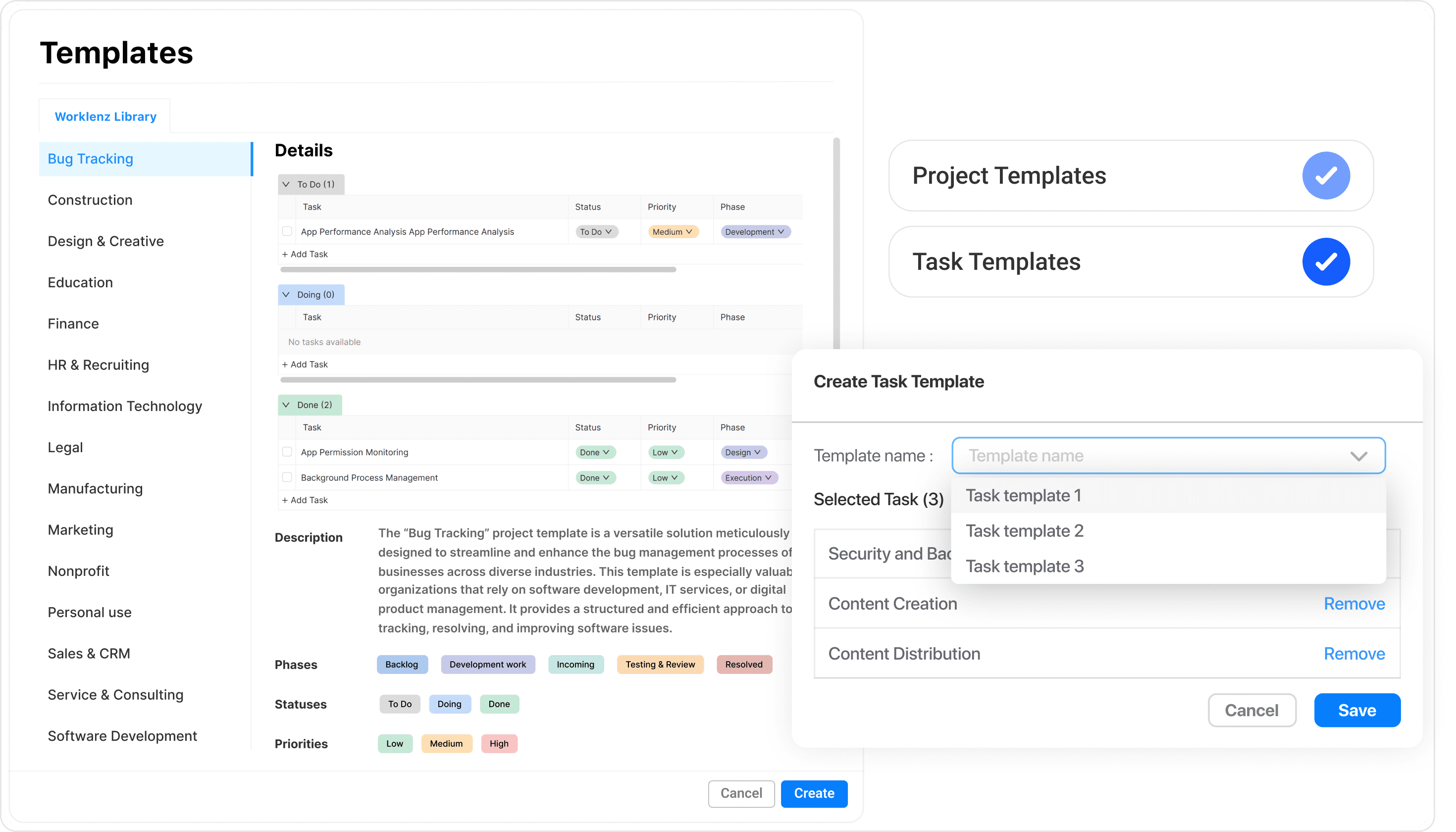Toggle the Project Templates checkmark icon
The width and height of the screenshot is (1456, 832).
(1326, 175)
